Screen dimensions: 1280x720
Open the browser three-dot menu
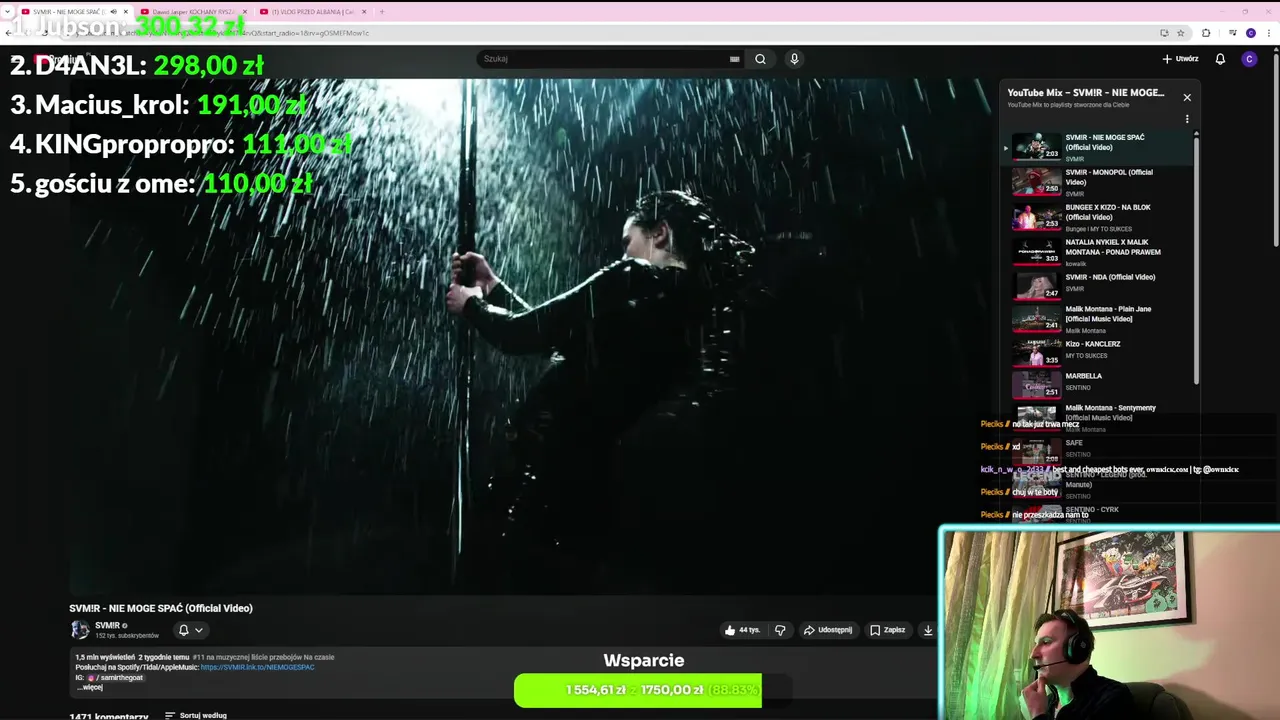pos(1267,33)
